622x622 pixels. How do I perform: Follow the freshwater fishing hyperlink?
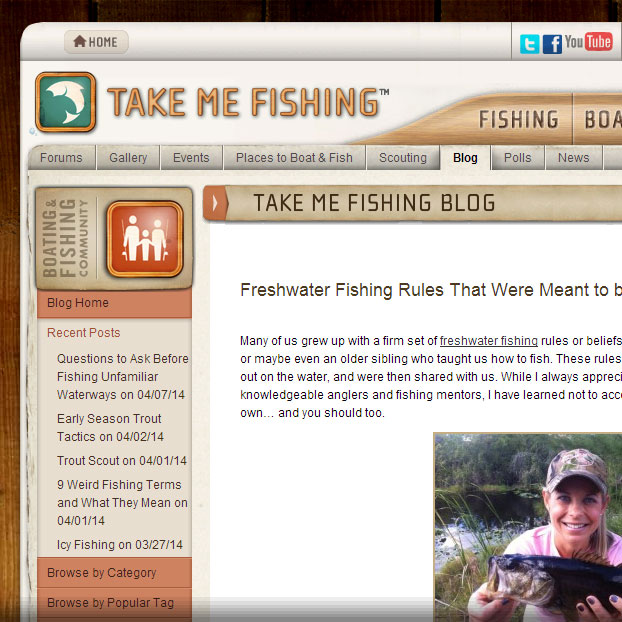(489, 341)
